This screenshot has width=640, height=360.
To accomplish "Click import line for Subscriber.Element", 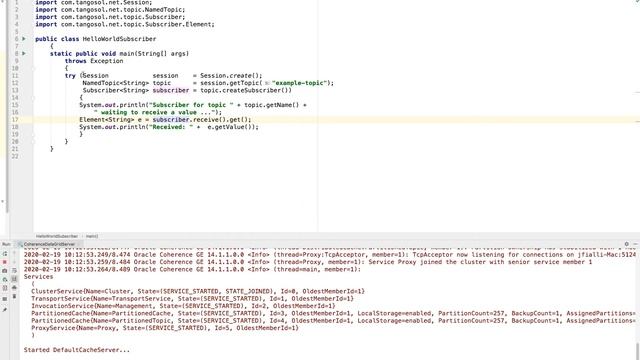I will 124,24.
